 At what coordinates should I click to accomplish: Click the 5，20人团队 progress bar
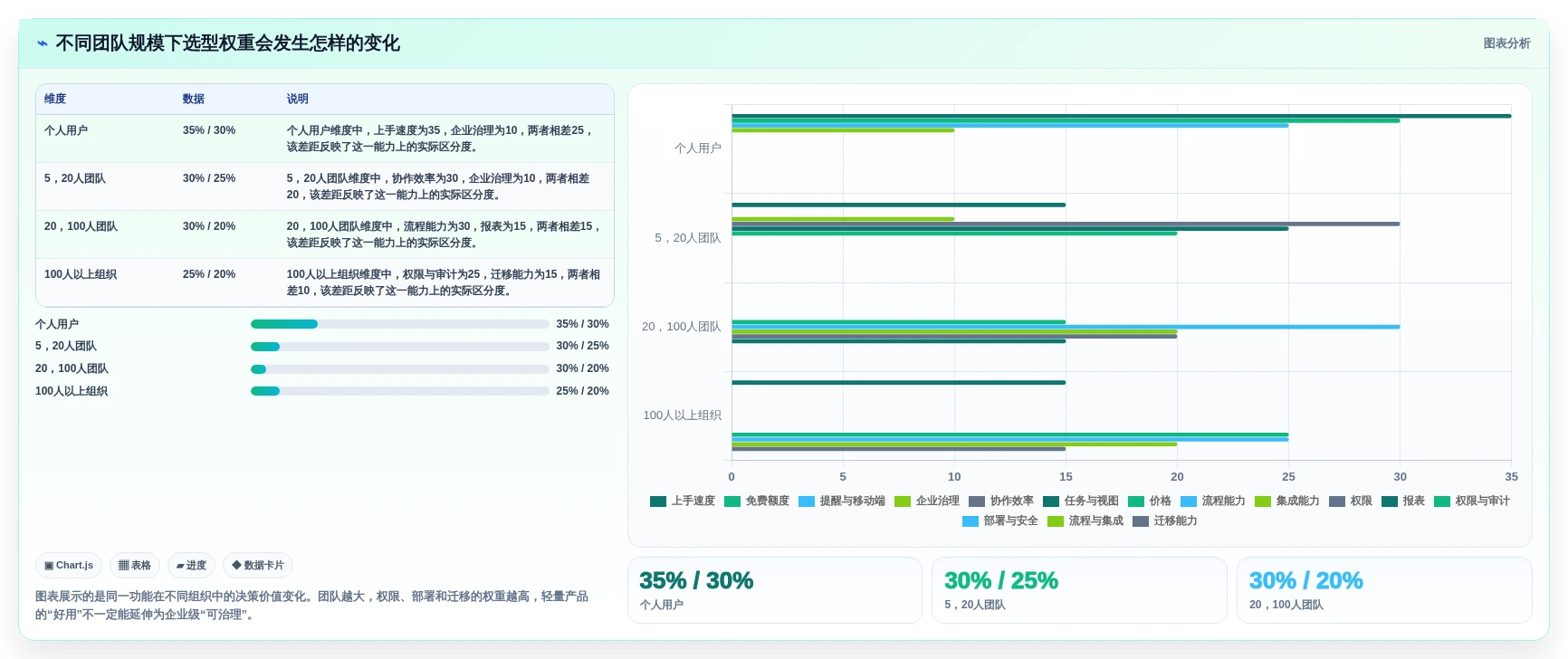(x=400, y=347)
